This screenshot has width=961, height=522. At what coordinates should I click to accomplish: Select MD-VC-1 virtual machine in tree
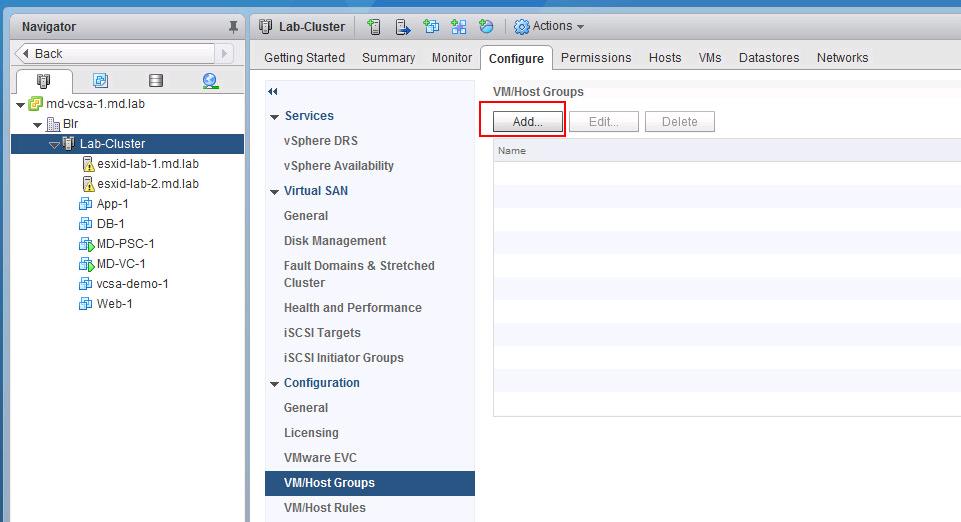[x=120, y=264]
